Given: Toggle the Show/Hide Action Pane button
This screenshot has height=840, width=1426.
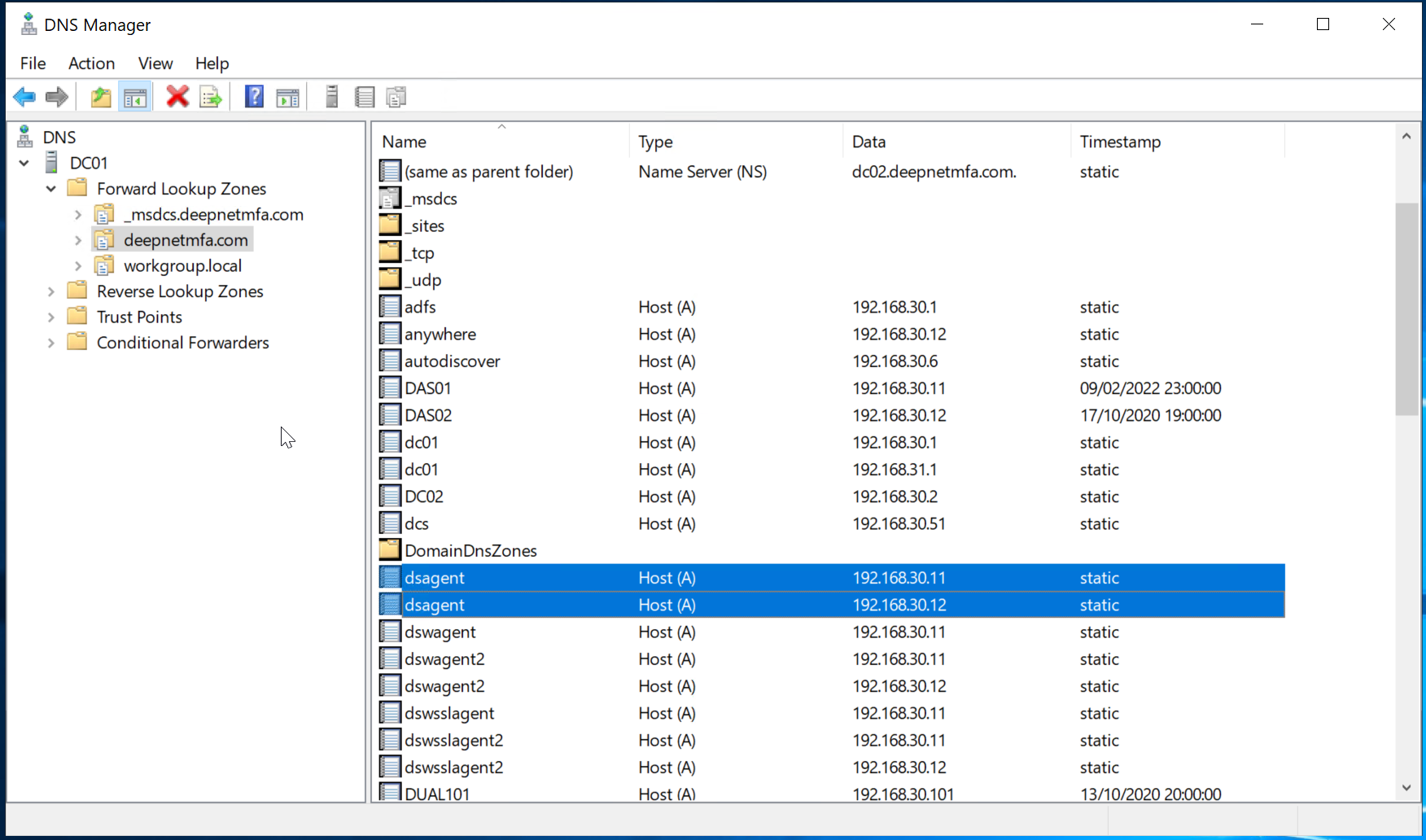Looking at the screenshot, I should click(x=287, y=98).
